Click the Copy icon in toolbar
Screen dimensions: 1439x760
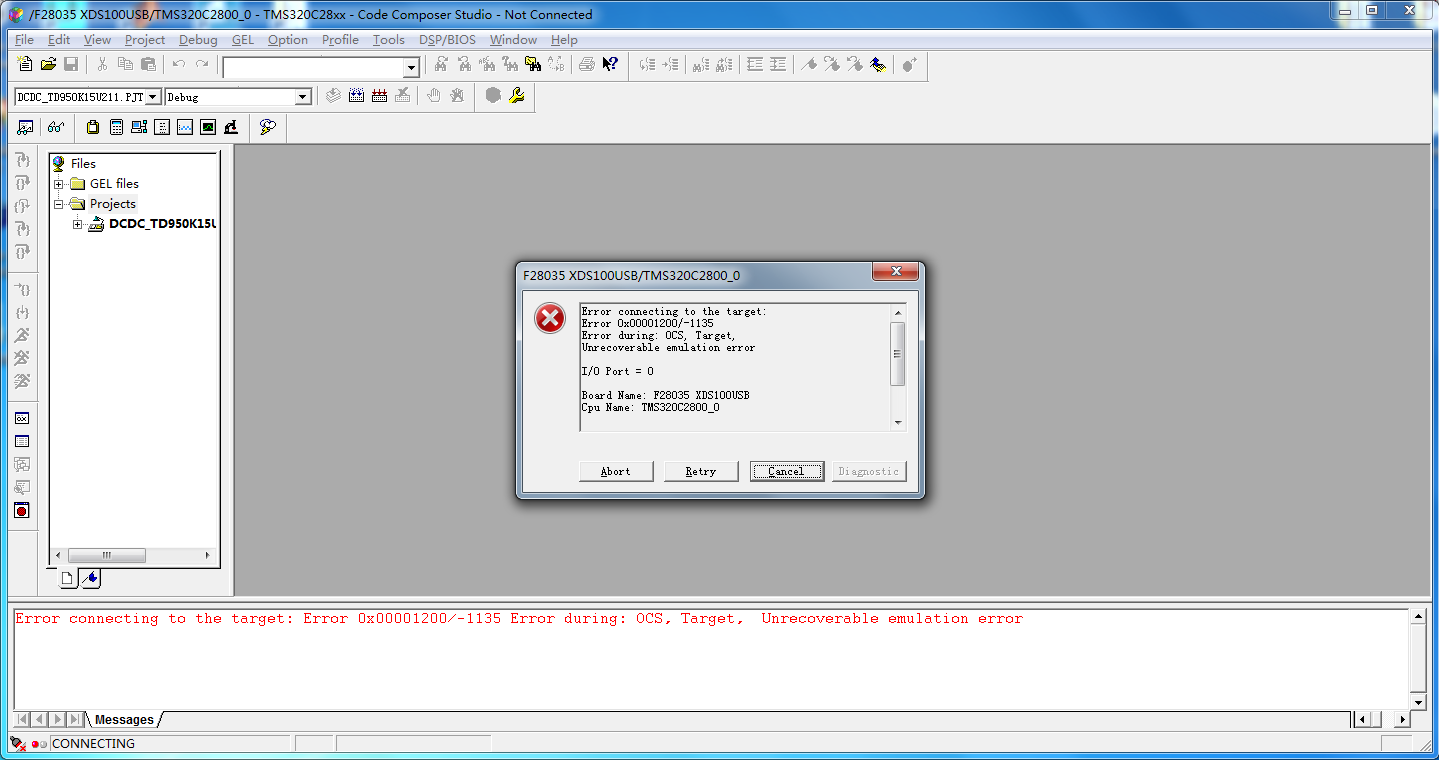125,65
